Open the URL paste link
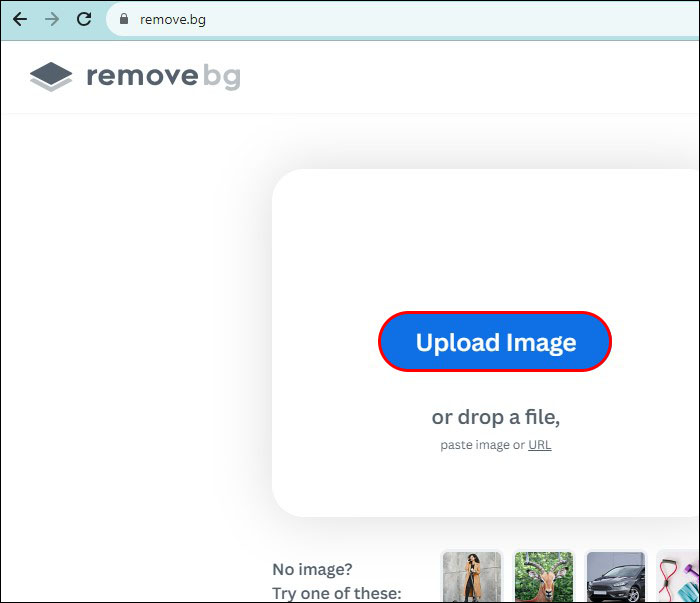The width and height of the screenshot is (700, 603). coord(539,445)
